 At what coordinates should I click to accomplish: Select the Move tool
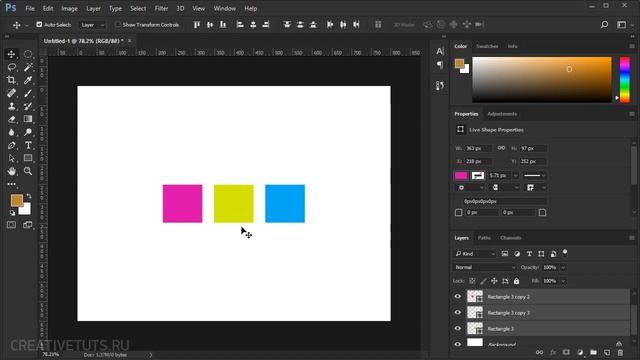coord(11,54)
